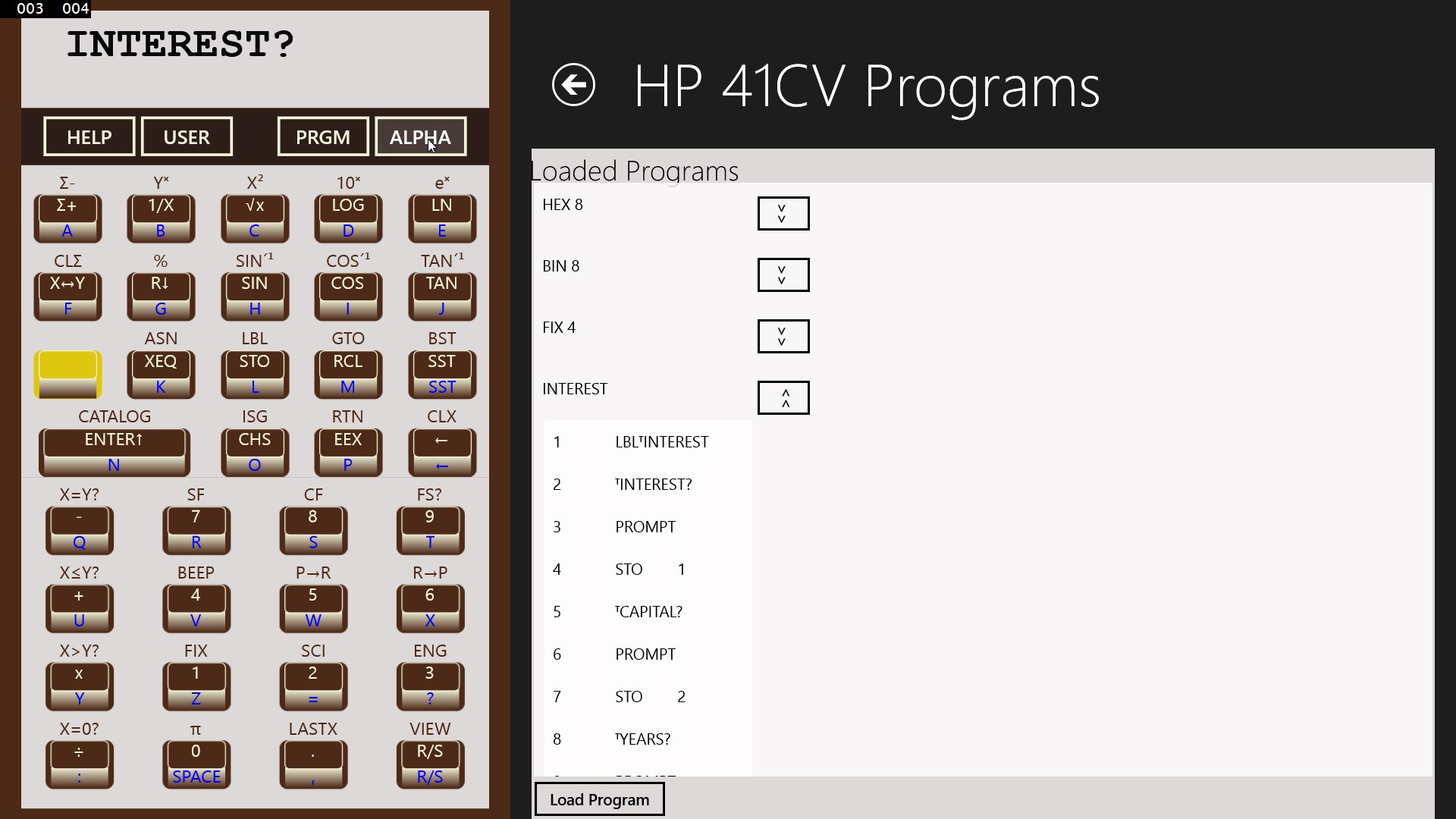Toggle USER mode

187,136
